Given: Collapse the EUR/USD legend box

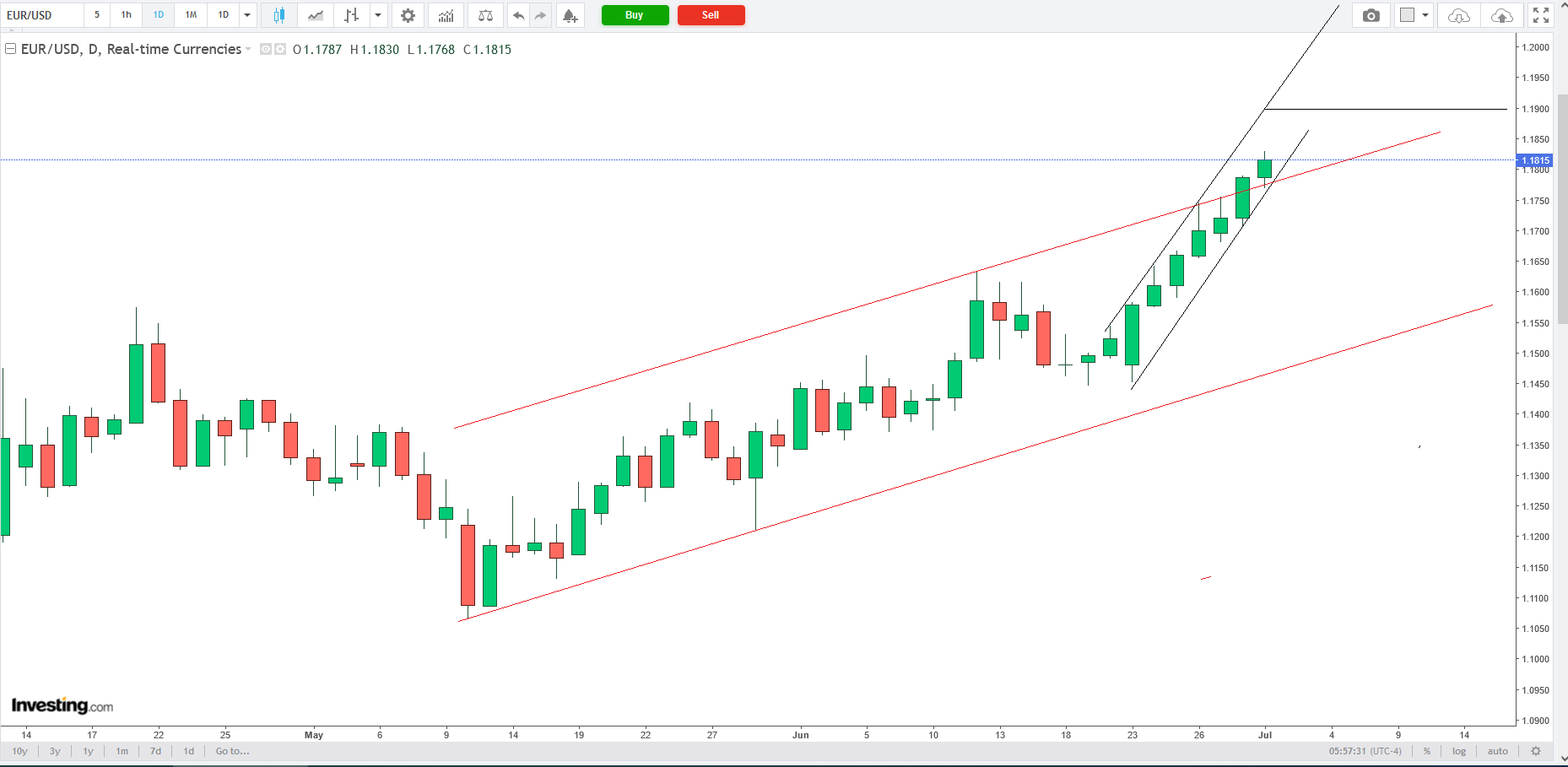Looking at the screenshot, I should point(11,49).
